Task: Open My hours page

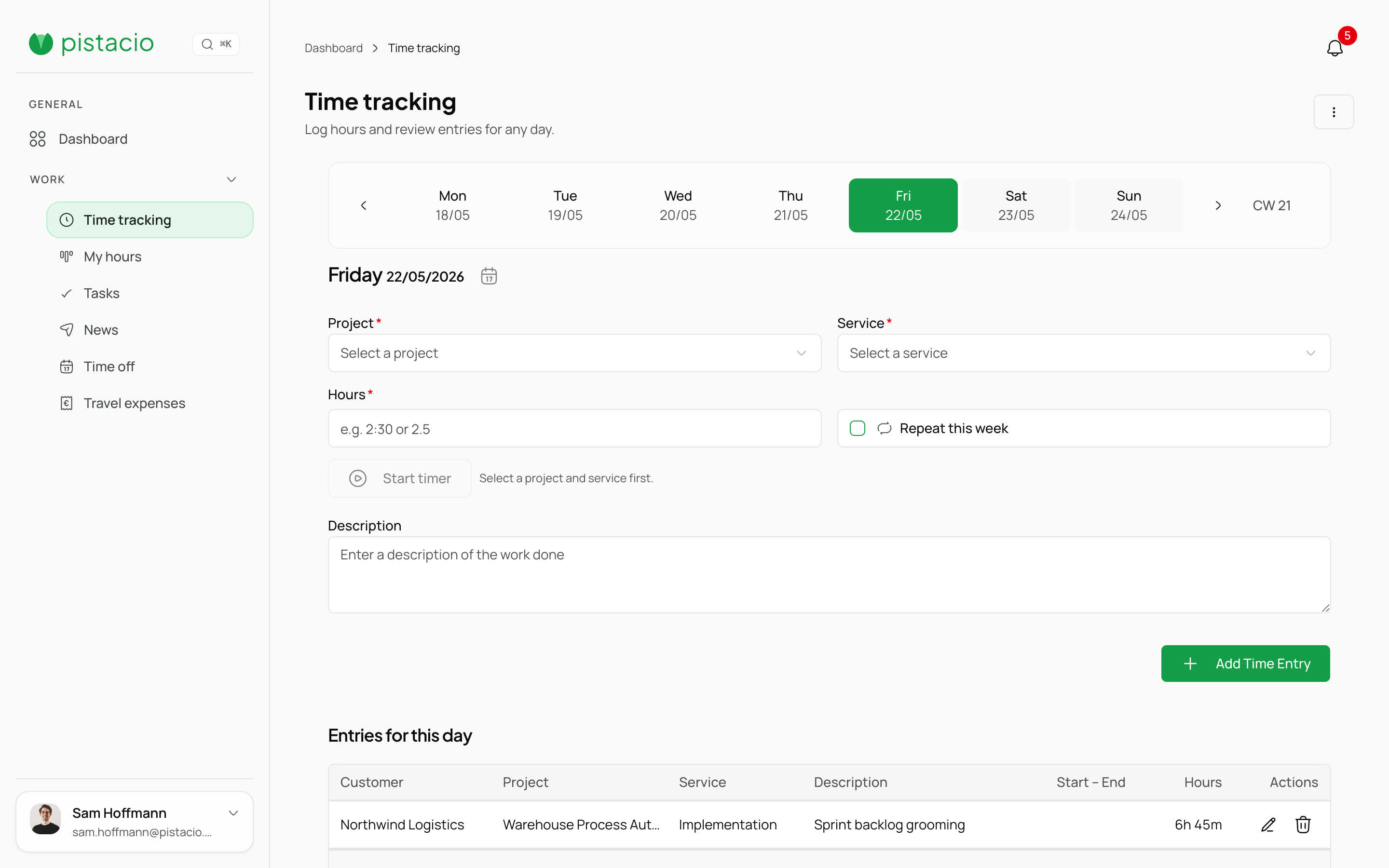Action: pos(150,257)
